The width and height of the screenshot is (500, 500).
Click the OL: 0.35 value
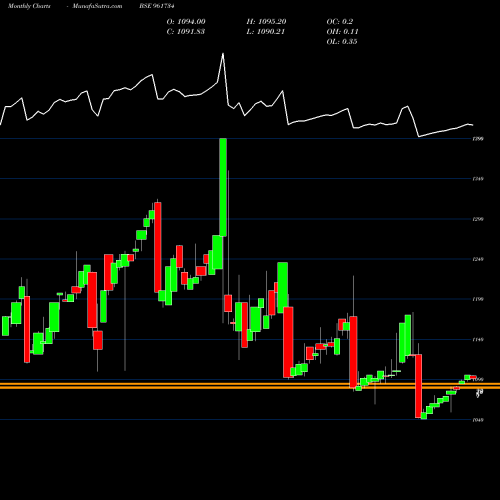coord(342,42)
